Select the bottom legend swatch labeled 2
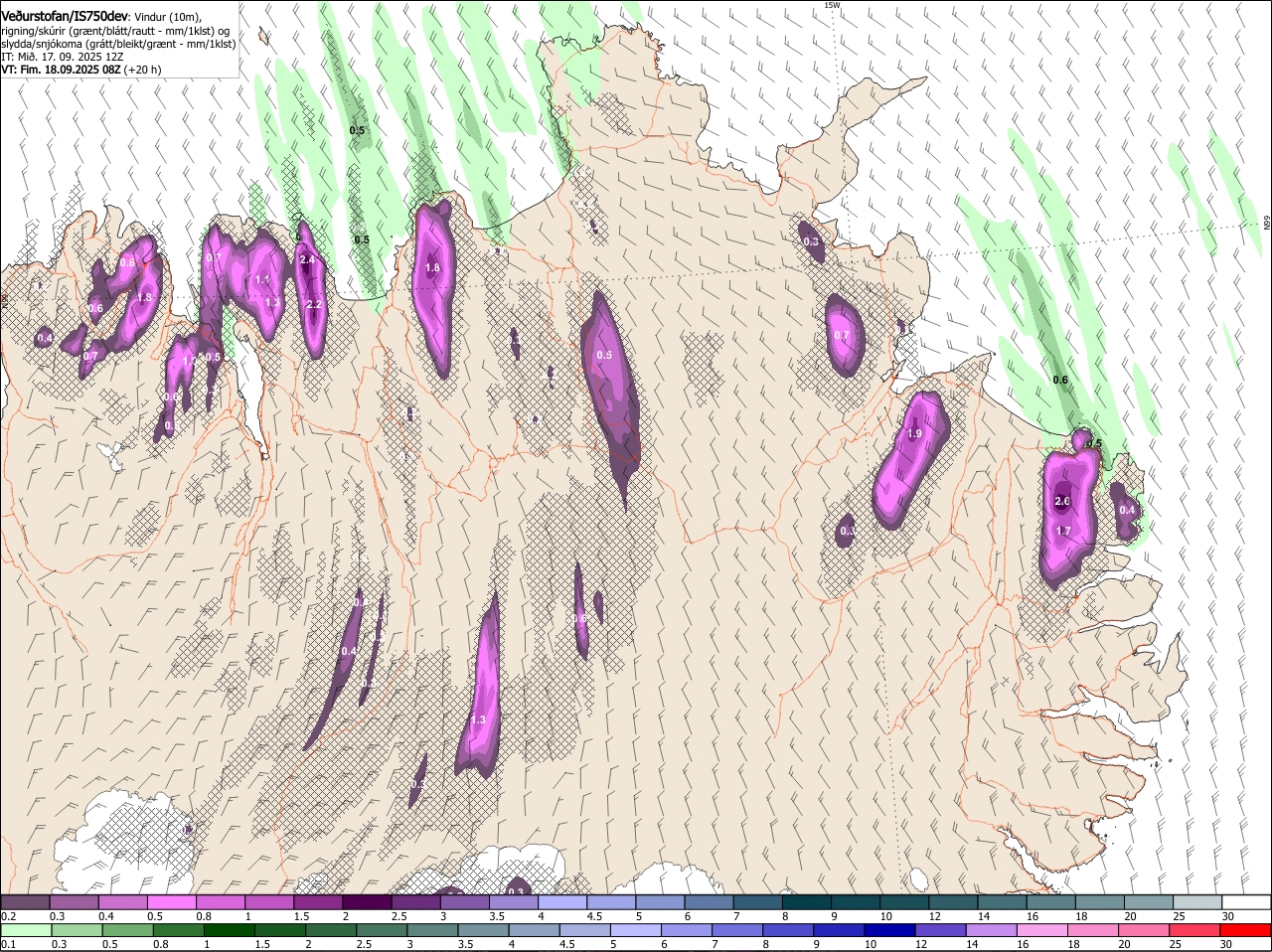The width and height of the screenshot is (1272, 952). point(332,930)
